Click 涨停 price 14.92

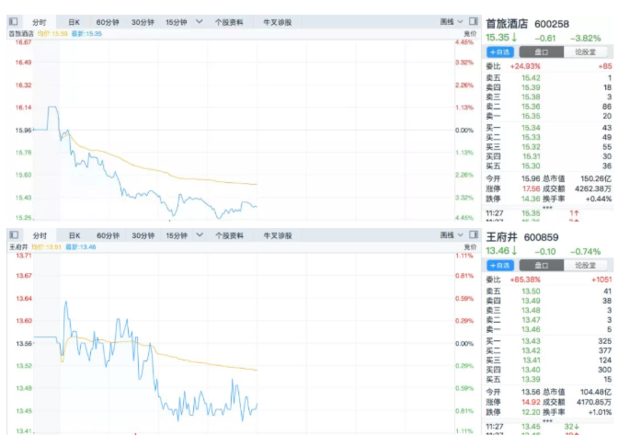coord(531,402)
